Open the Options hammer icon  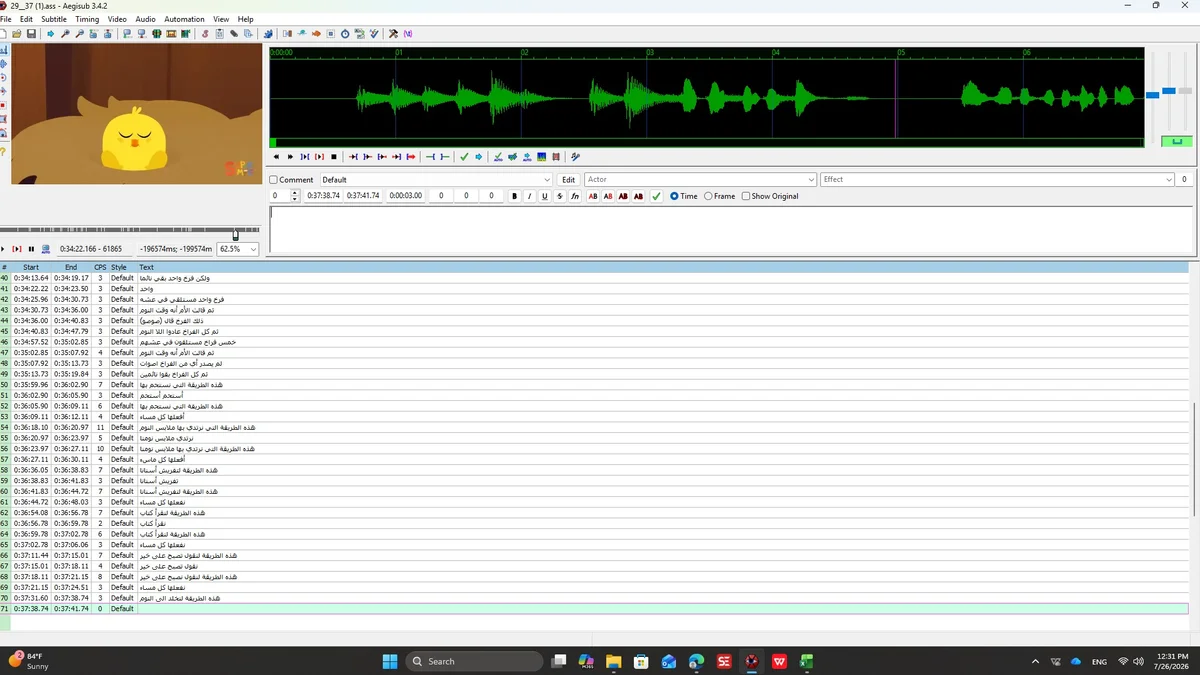pos(393,33)
